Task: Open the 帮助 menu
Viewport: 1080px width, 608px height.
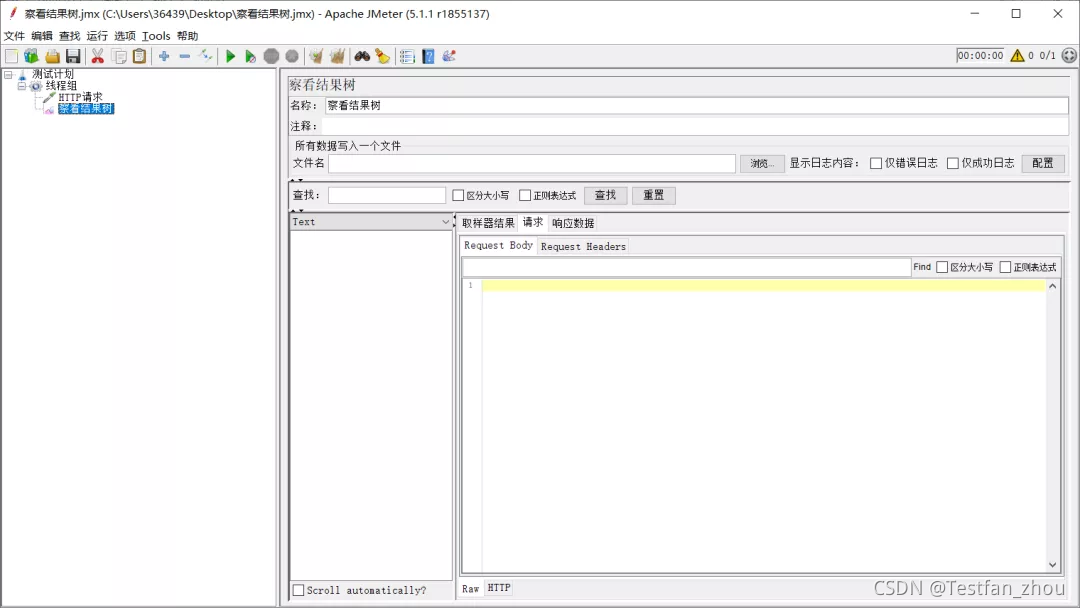Action: [x=187, y=36]
